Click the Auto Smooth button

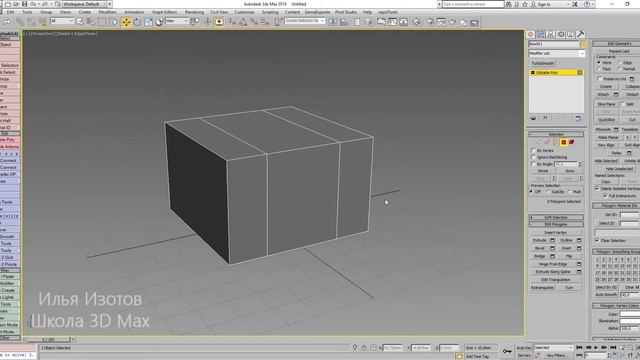[606, 294]
